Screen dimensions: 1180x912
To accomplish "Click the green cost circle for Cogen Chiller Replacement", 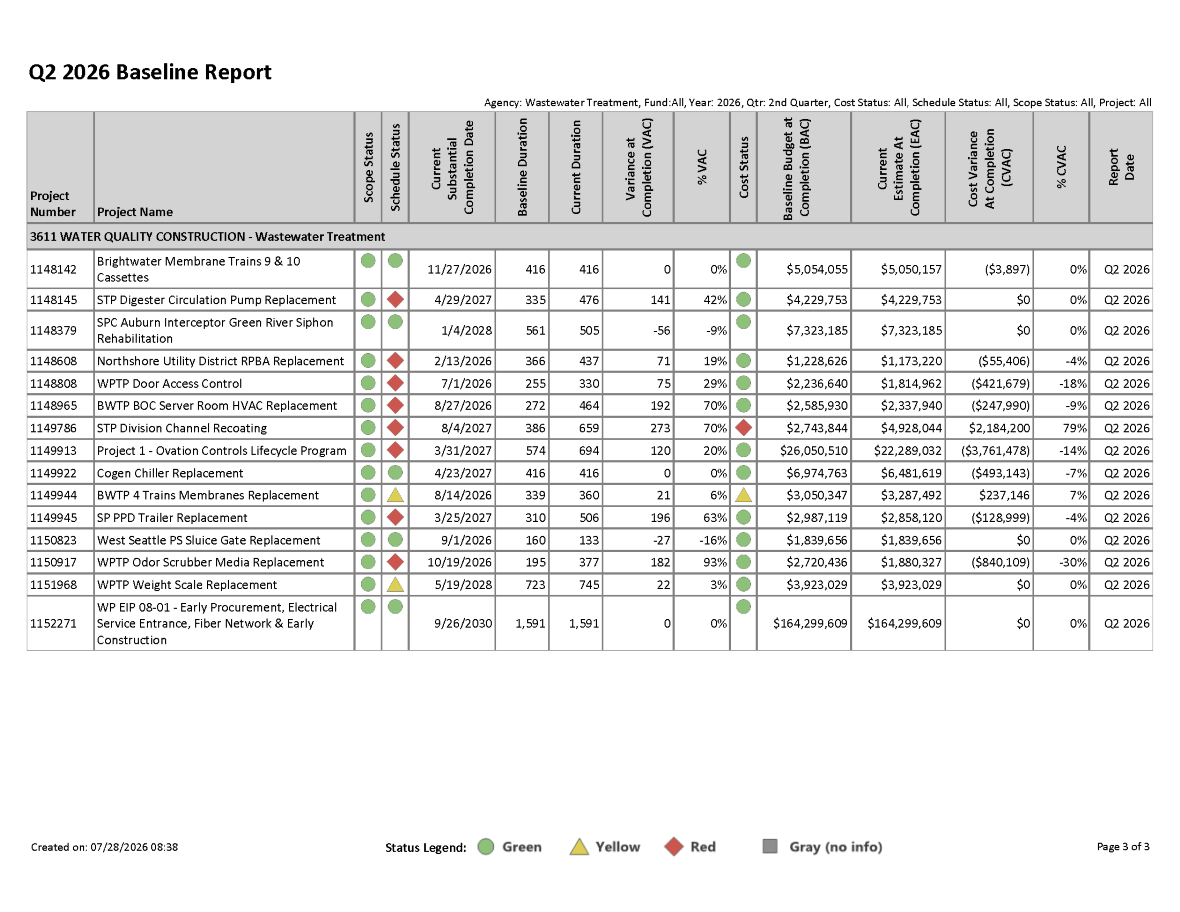I will (744, 473).
